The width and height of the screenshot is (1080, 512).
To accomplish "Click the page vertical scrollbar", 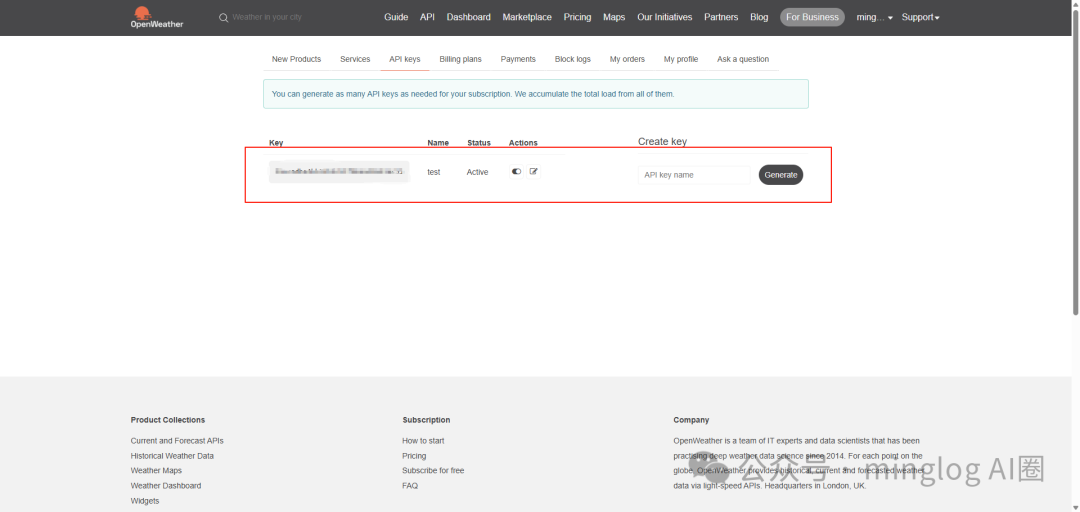I will pyautogui.click(x=1075, y=161).
